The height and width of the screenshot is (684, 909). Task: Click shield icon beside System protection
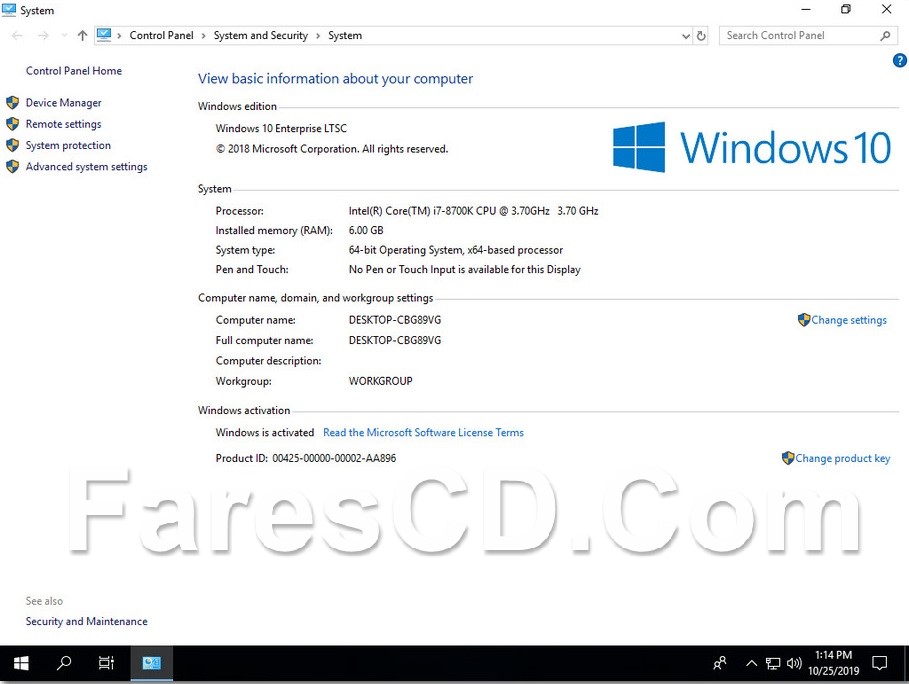(x=12, y=145)
